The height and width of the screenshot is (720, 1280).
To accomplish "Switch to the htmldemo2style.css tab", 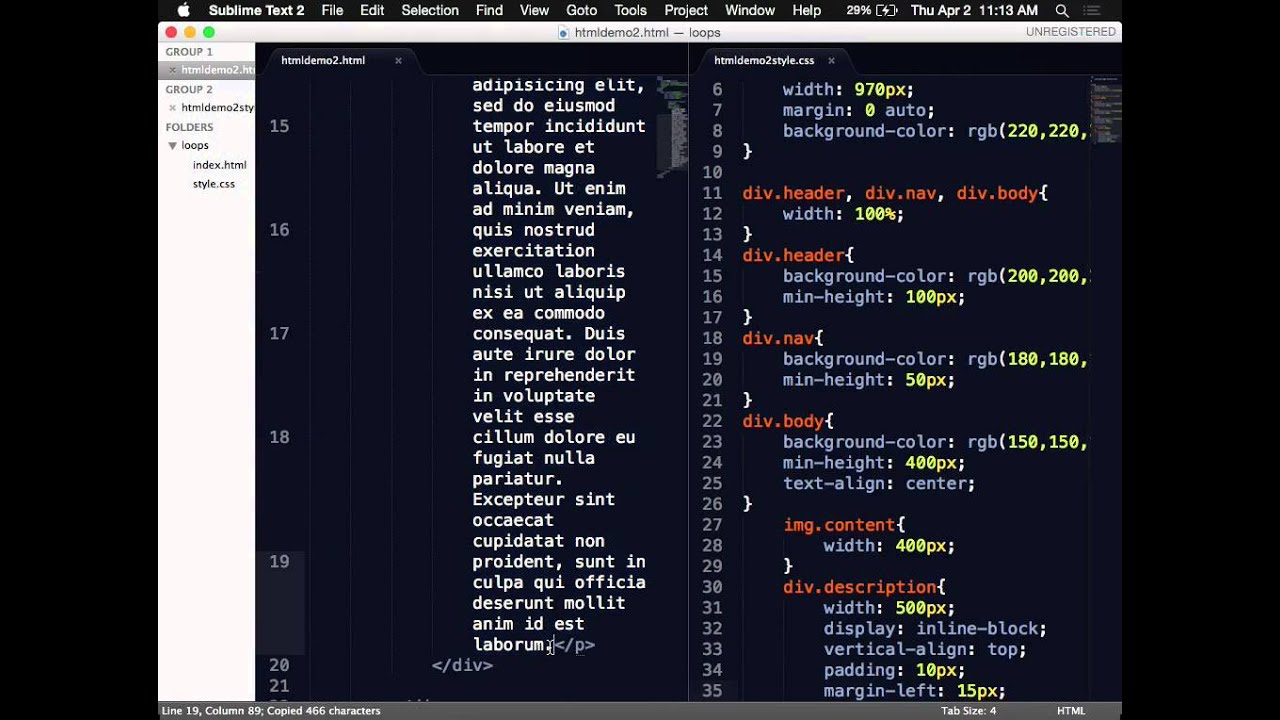I will tap(764, 60).
